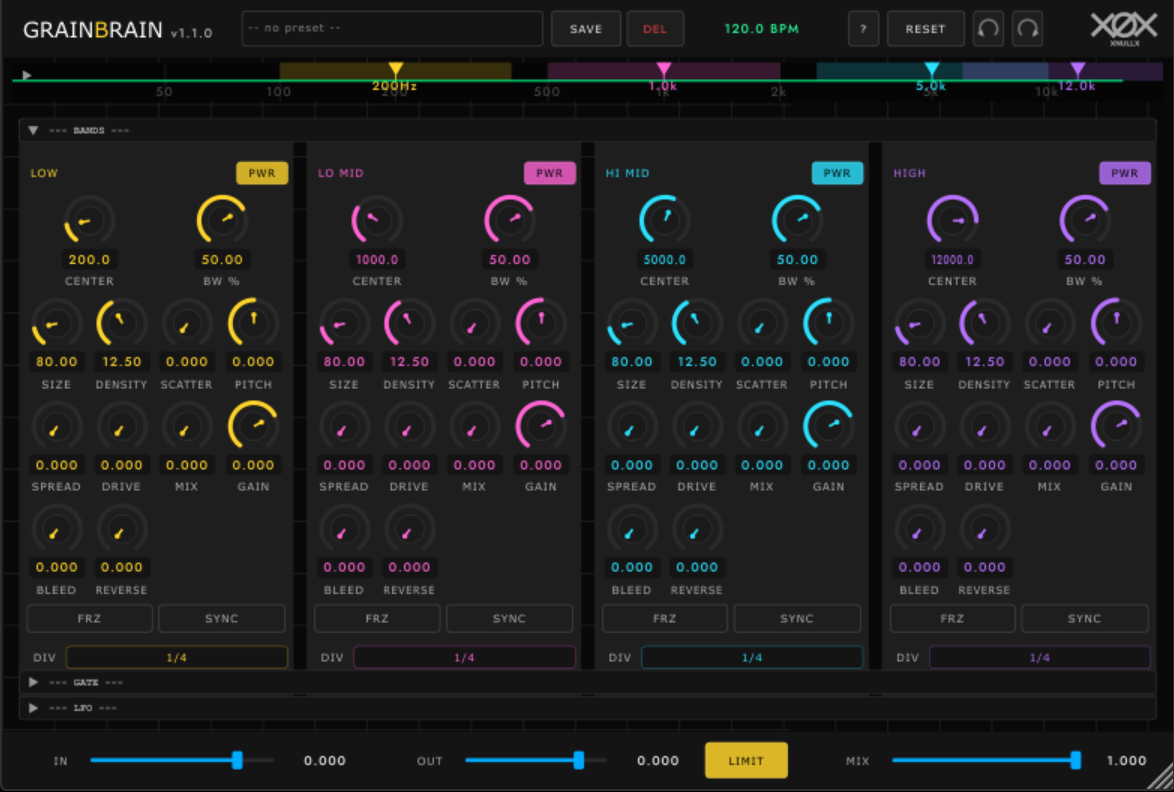Image resolution: width=1174 pixels, height=792 pixels.
Task: Click the LOW band PITCH knob
Action: click(253, 323)
